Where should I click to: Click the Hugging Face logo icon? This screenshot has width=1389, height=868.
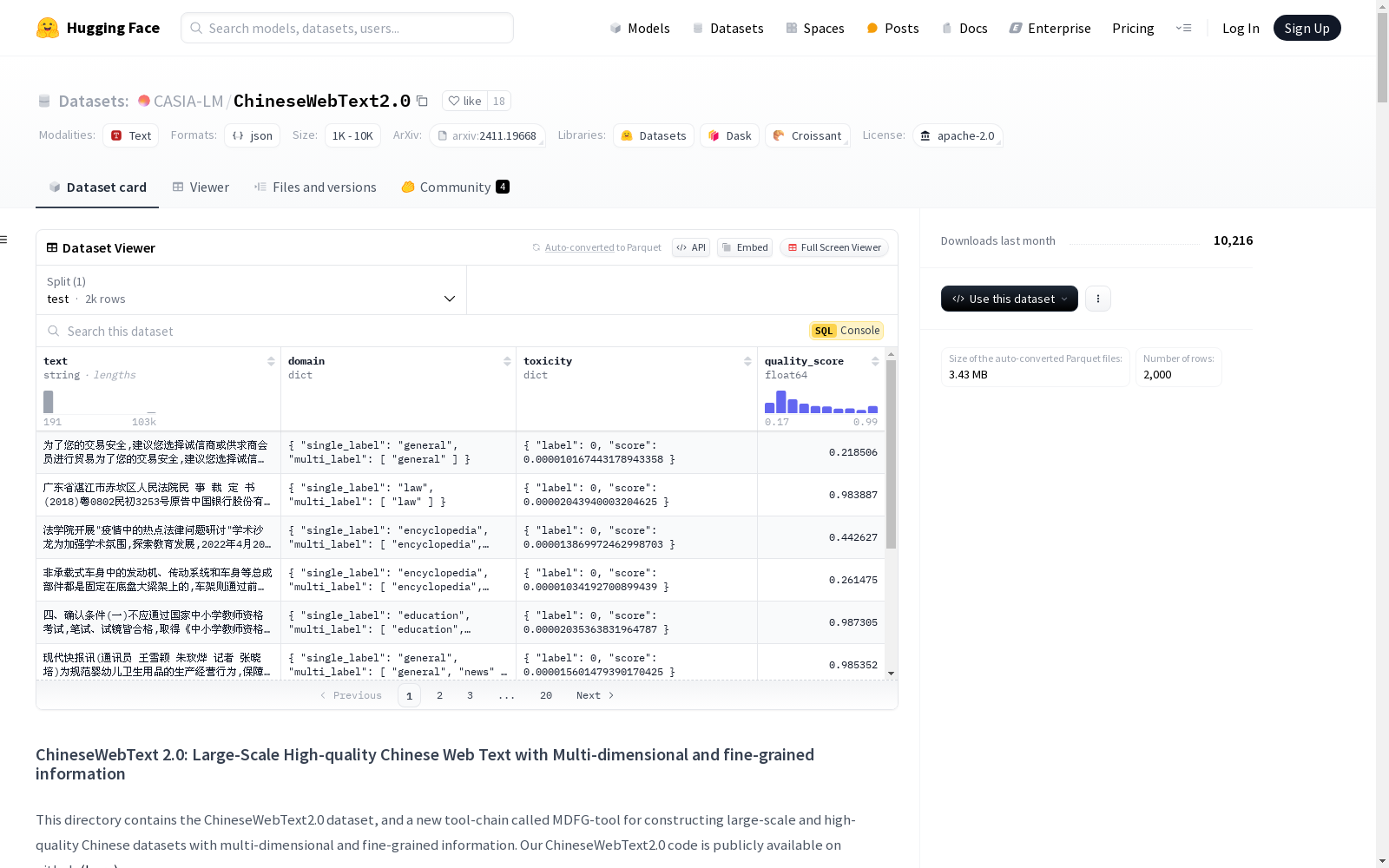(x=48, y=28)
